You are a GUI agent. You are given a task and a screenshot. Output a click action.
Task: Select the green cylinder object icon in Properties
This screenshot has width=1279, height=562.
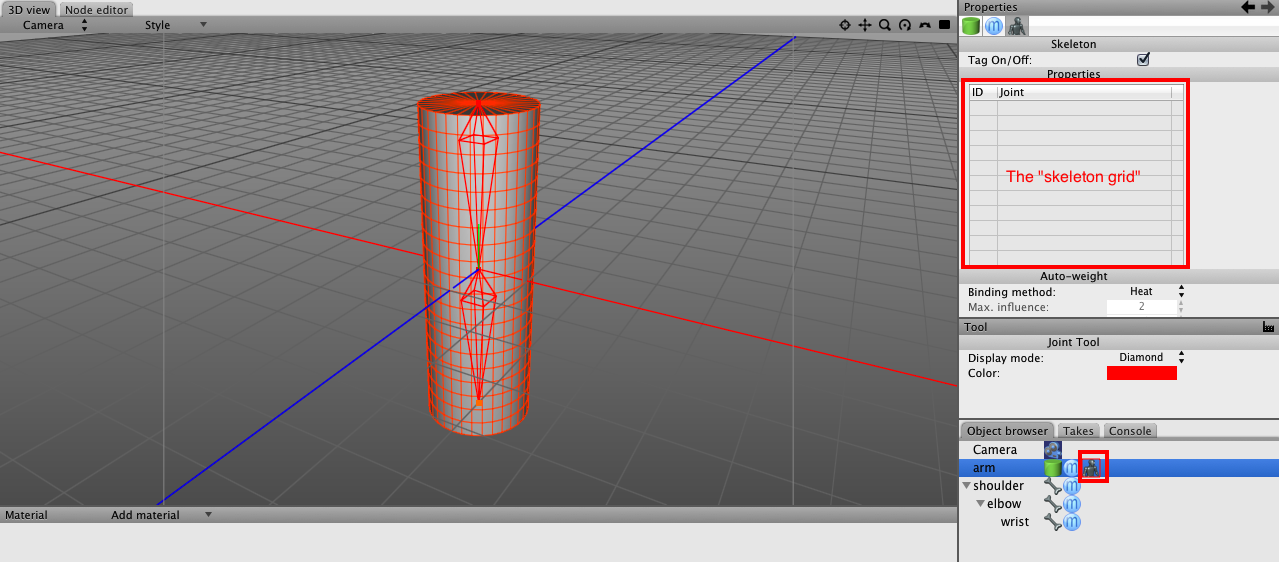(x=973, y=27)
